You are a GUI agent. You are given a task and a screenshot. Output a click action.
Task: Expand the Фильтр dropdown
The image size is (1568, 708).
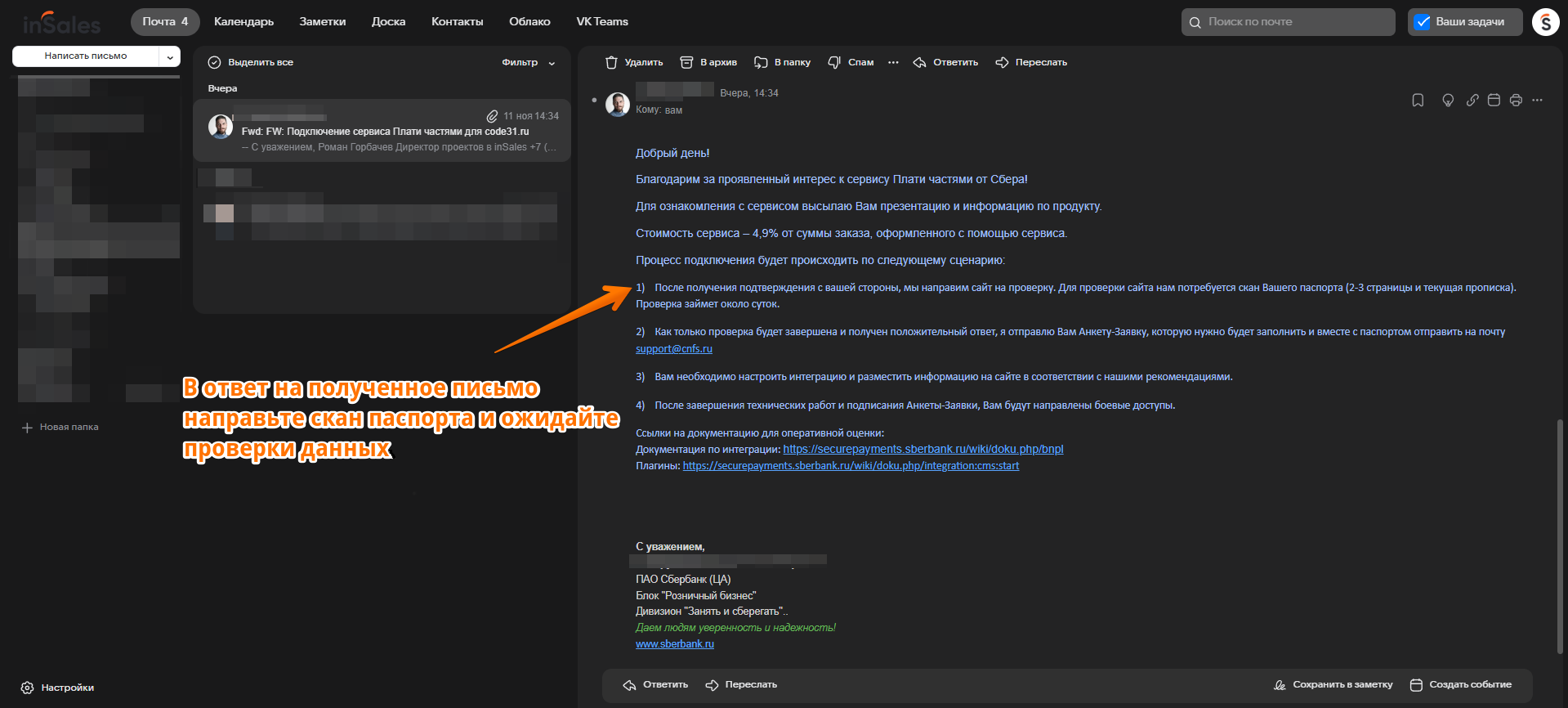pos(528,62)
